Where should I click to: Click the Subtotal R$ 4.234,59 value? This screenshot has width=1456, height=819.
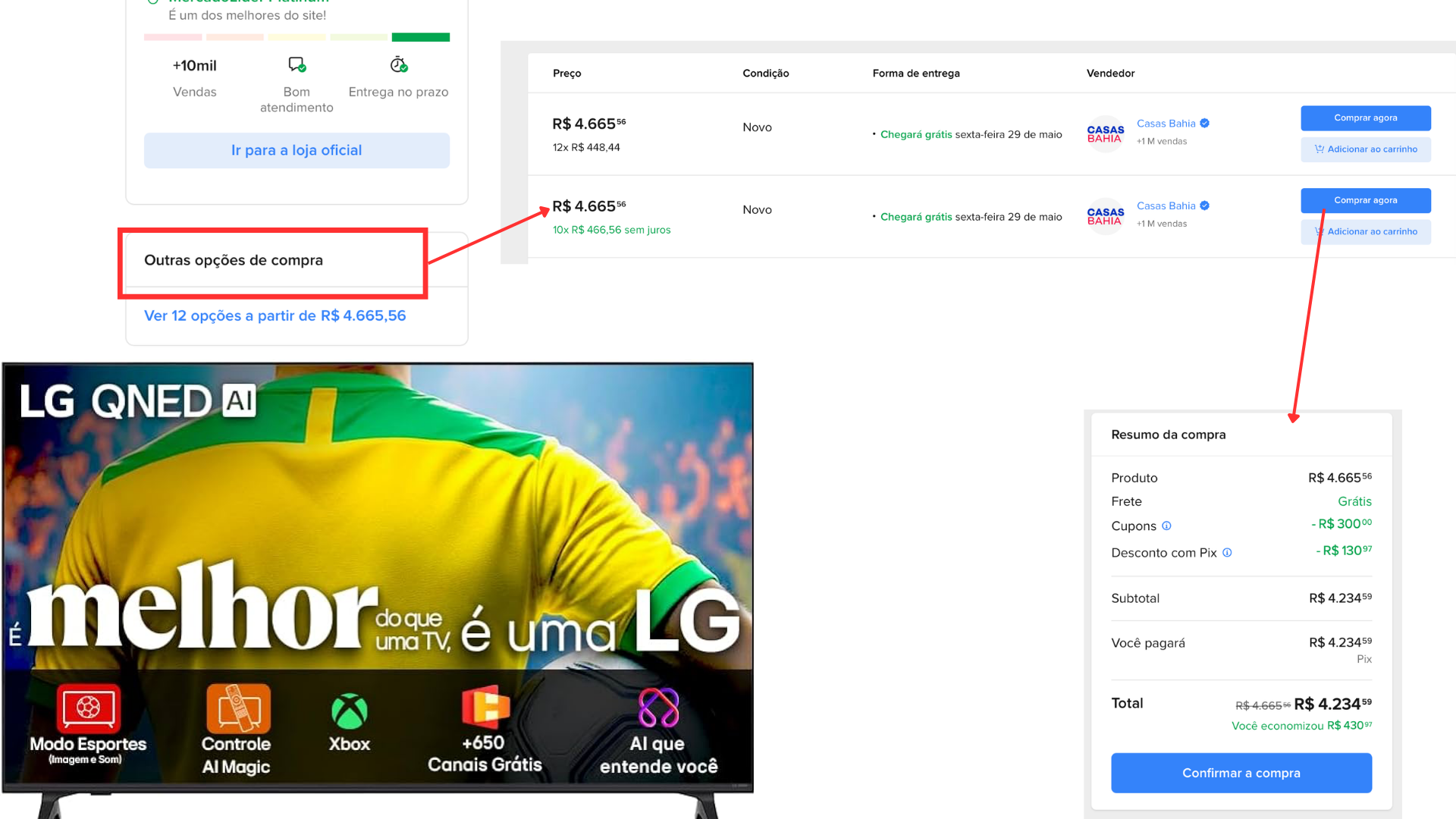click(x=1340, y=598)
